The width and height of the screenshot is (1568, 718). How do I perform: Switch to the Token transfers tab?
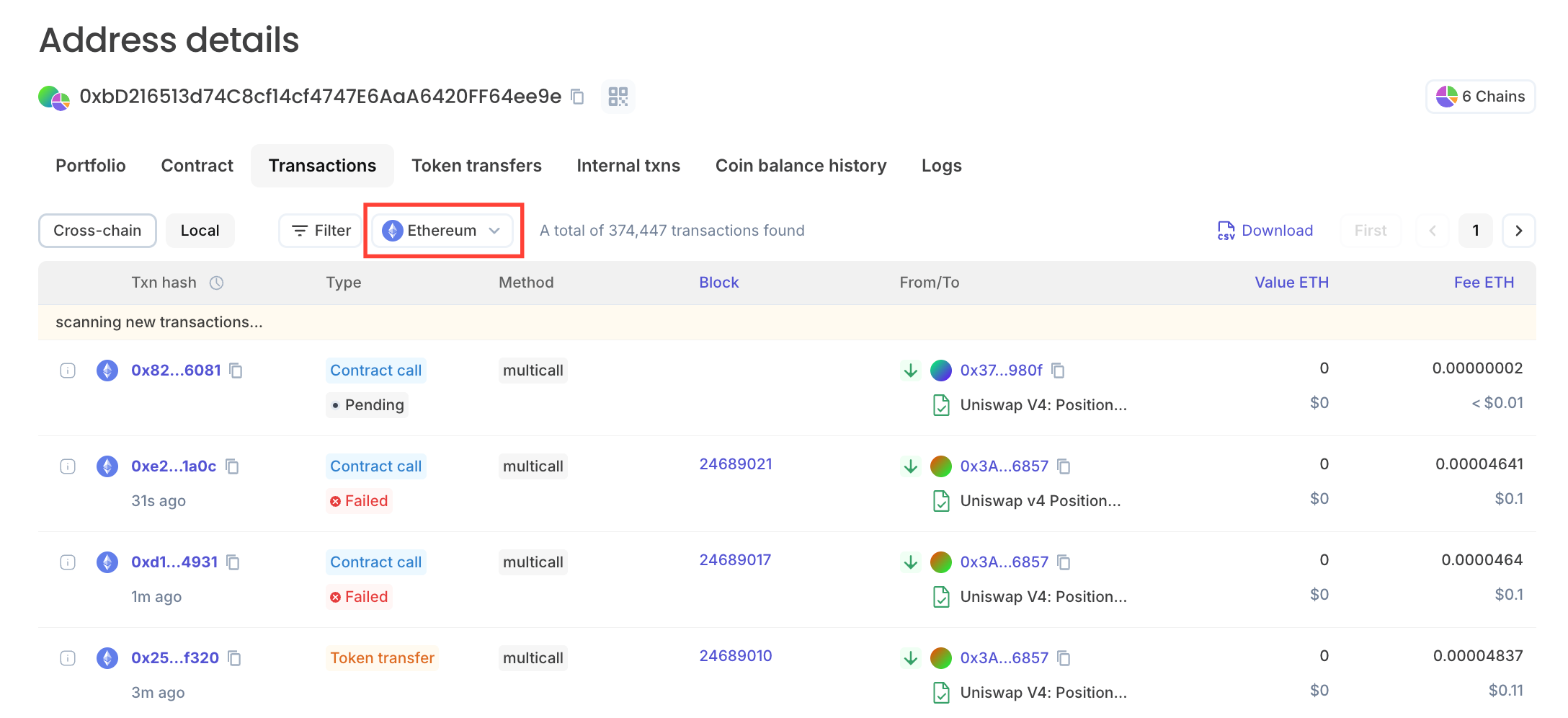(x=476, y=166)
